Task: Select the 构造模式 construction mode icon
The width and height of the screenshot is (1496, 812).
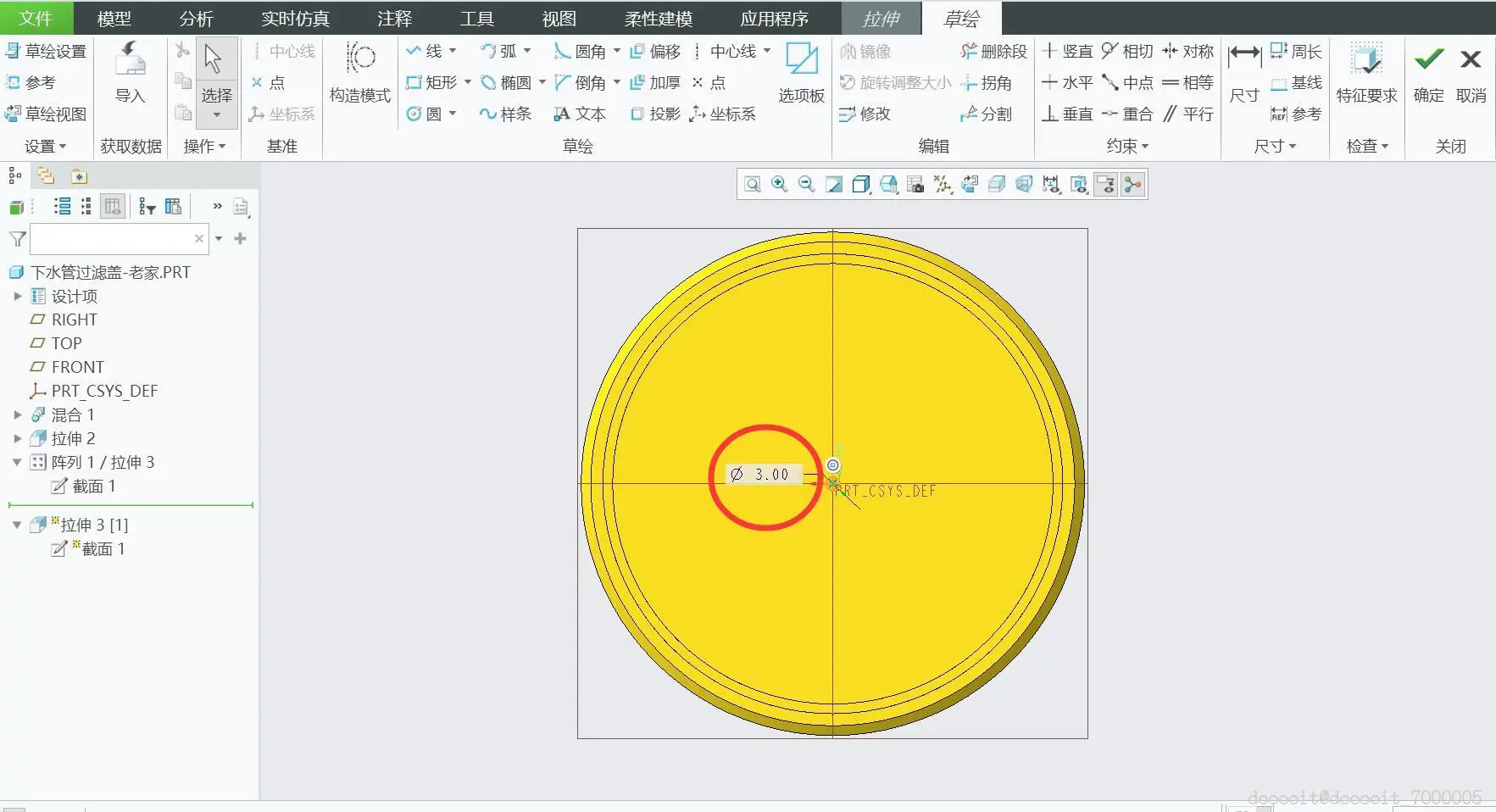Action: (x=360, y=59)
